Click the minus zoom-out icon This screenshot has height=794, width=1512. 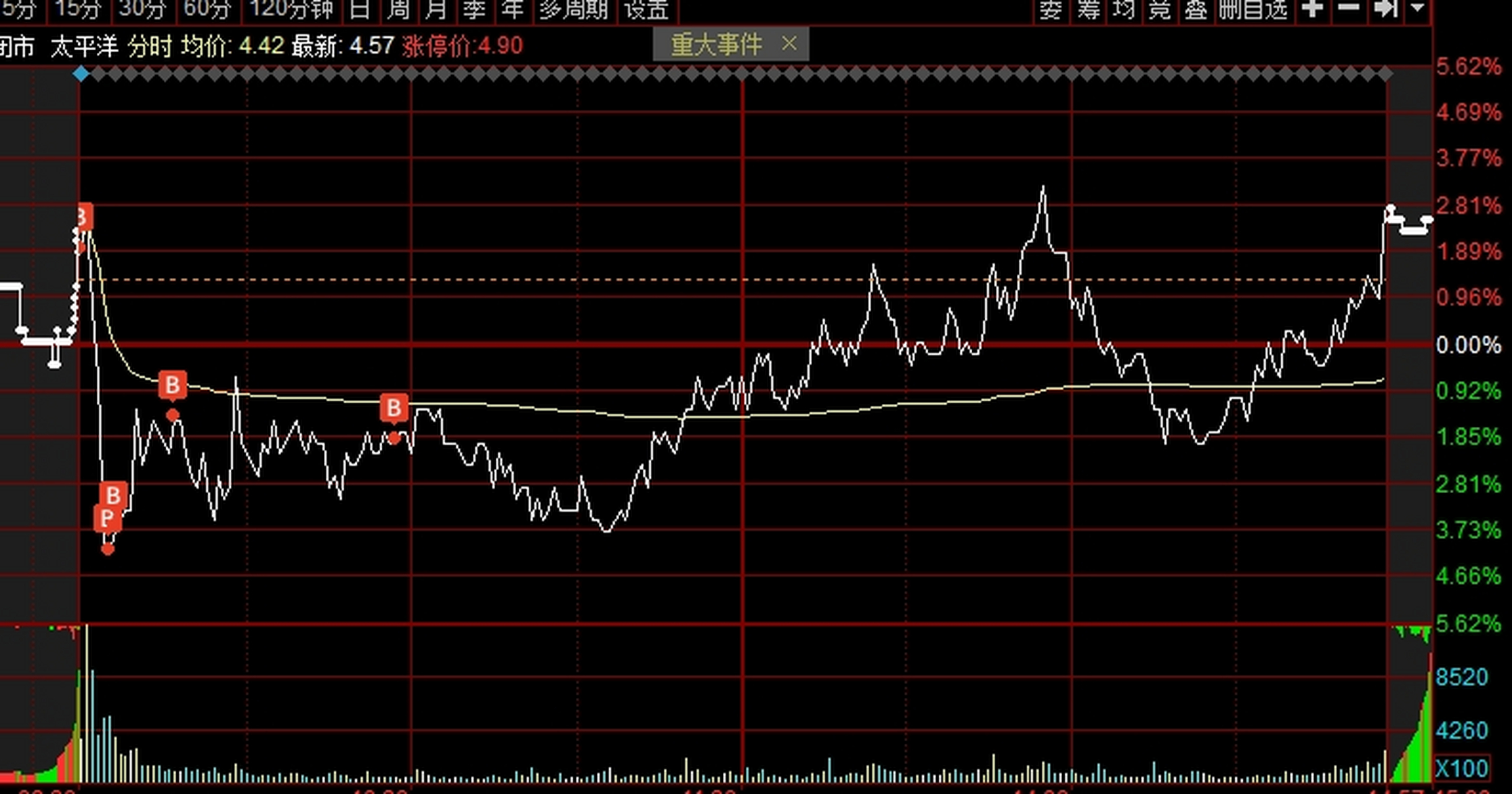coord(1348,9)
